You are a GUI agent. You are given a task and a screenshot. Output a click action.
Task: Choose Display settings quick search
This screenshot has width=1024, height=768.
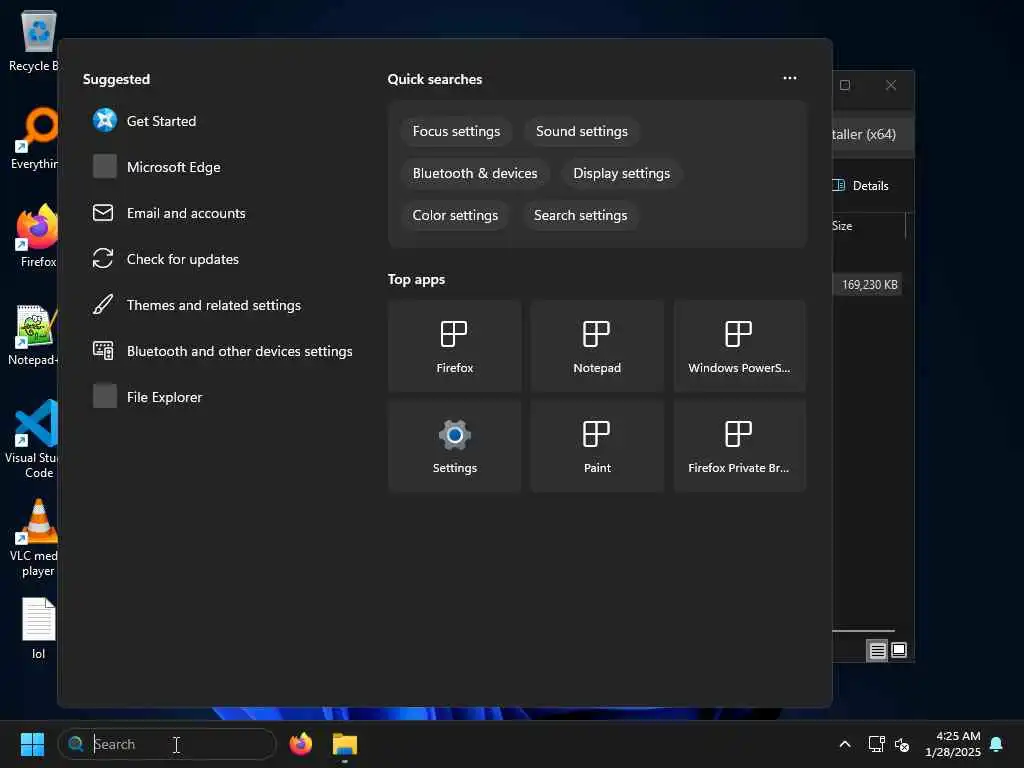click(x=622, y=173)
